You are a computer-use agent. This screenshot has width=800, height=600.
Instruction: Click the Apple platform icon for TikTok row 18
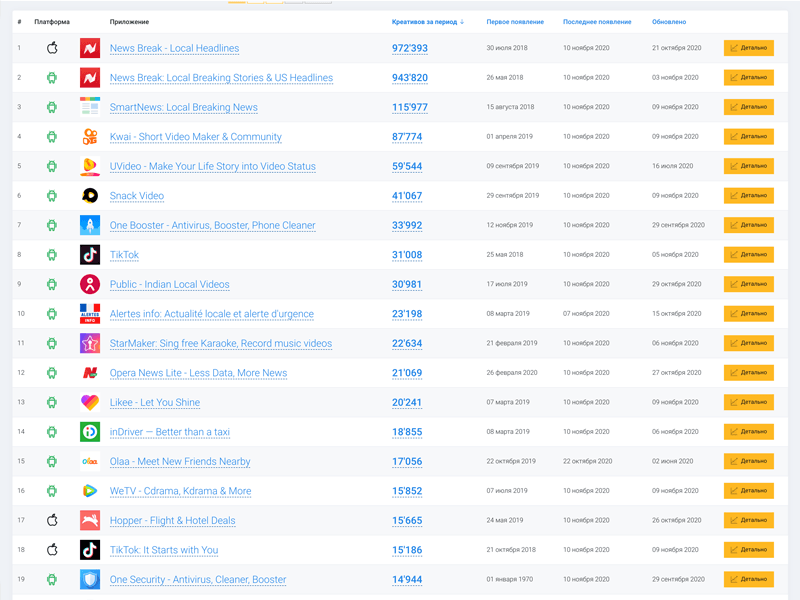point(52,550)
